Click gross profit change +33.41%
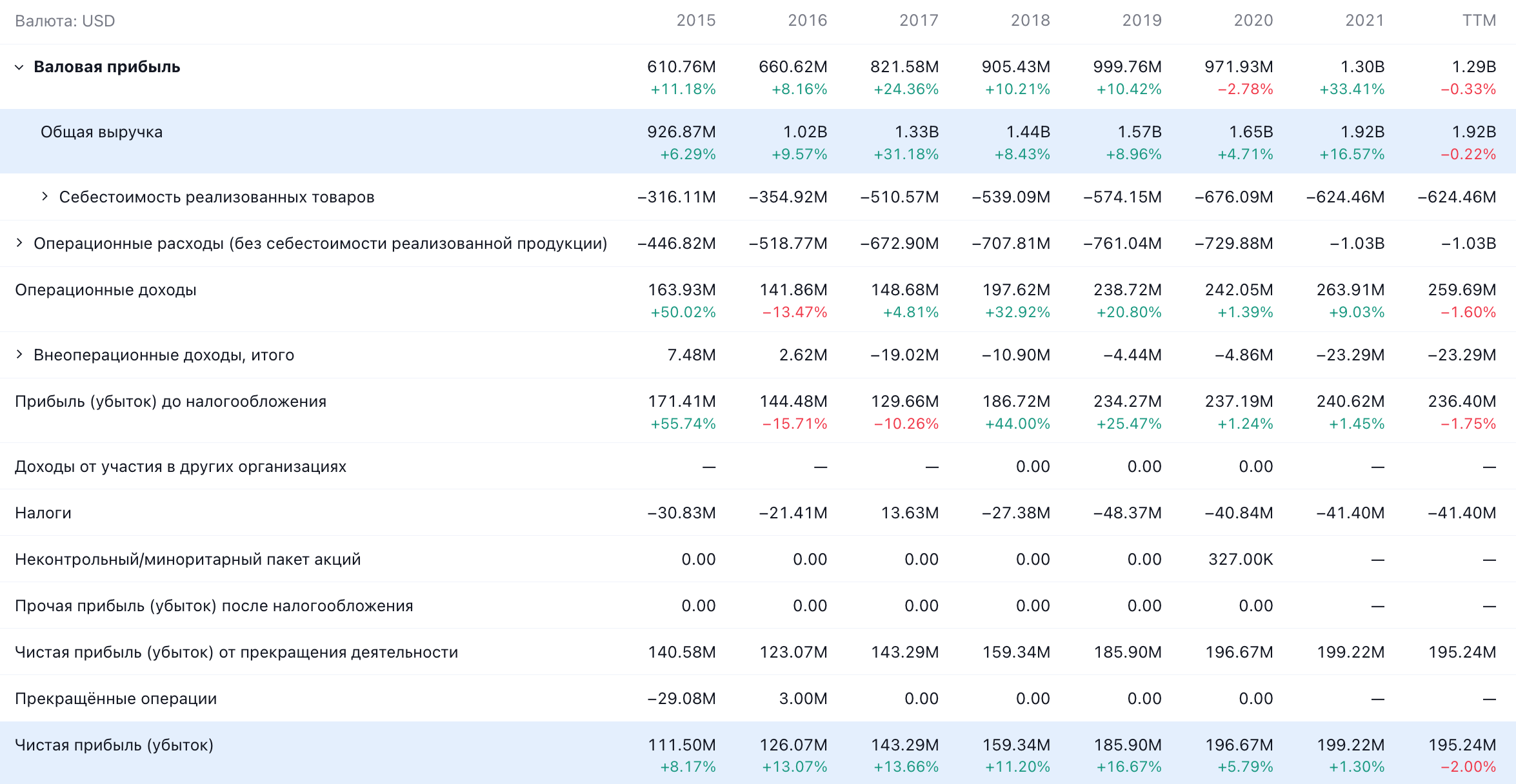The width and height of the screenshot is (1516, 784). coord(1352,90)
